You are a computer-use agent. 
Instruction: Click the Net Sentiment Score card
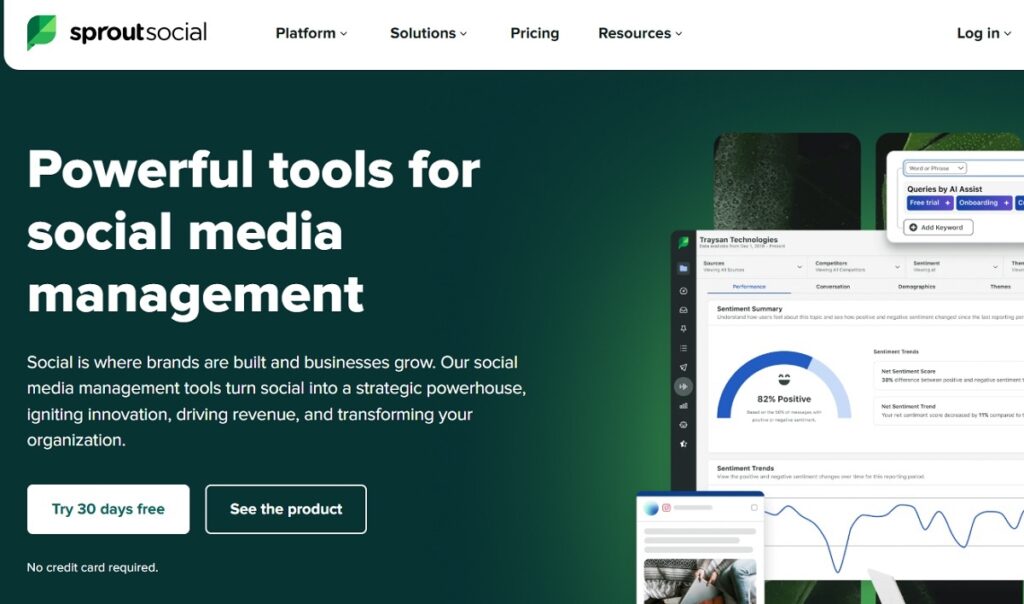pos(949,375)
